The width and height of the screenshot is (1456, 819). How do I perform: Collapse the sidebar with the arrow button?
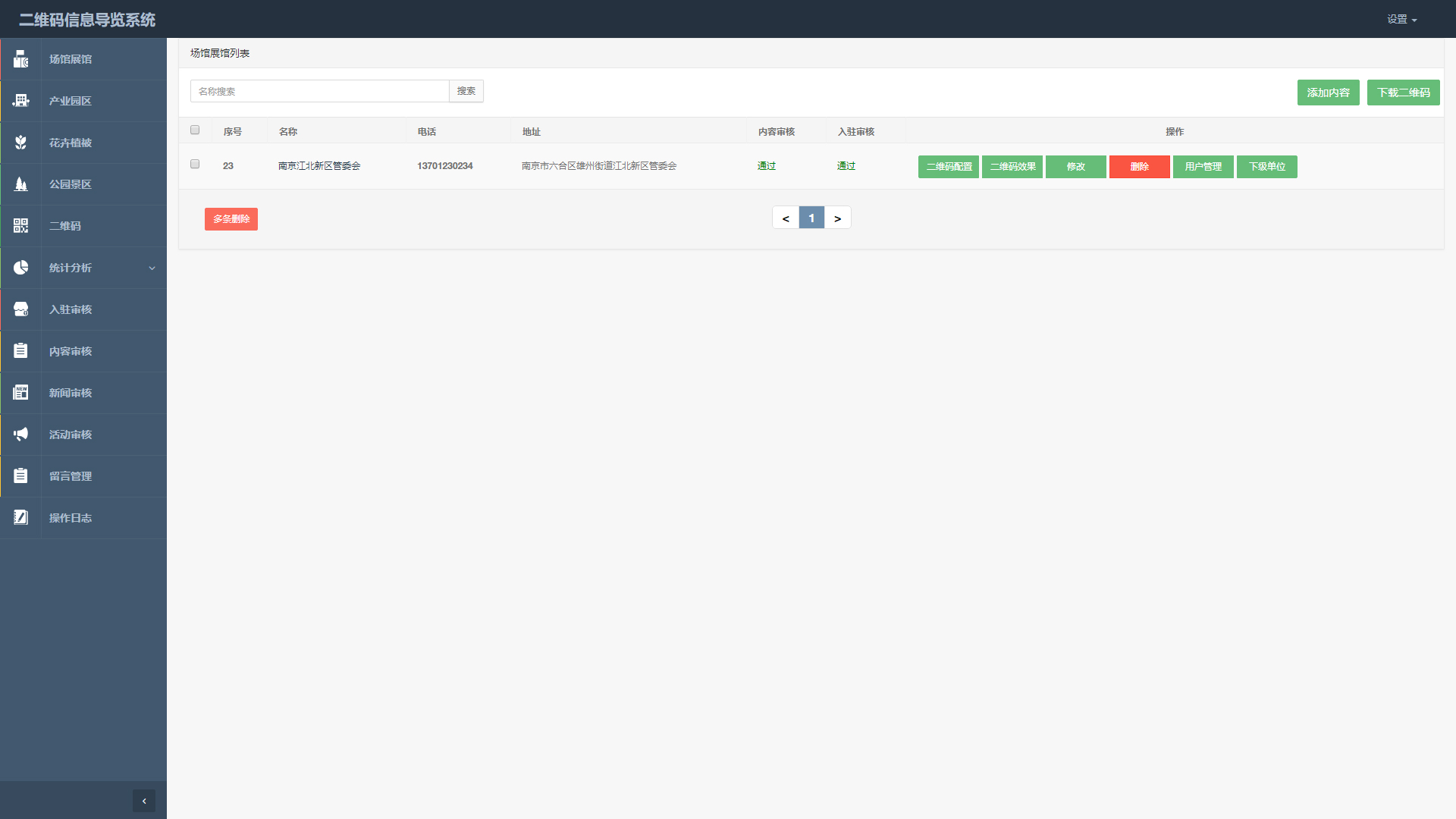[144, 801]
